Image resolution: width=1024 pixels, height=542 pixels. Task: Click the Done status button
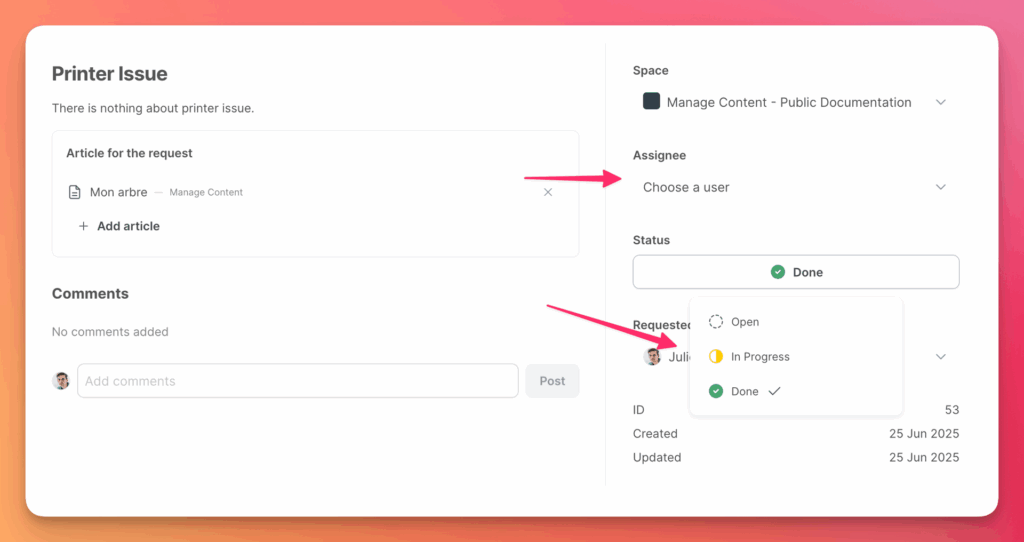pos(796,272)
